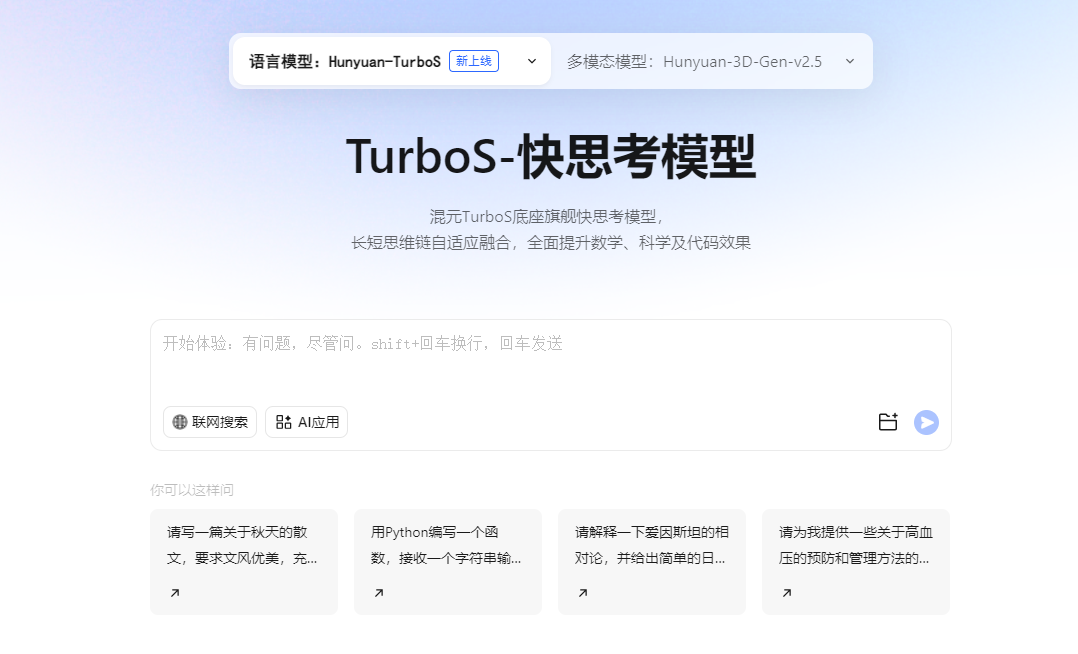Switch to 多模态模型 Hunyuan-3D-Gen-v2.5 tab
The width and height of the screenshot is (1078, 654).
(x=711, y=61)
